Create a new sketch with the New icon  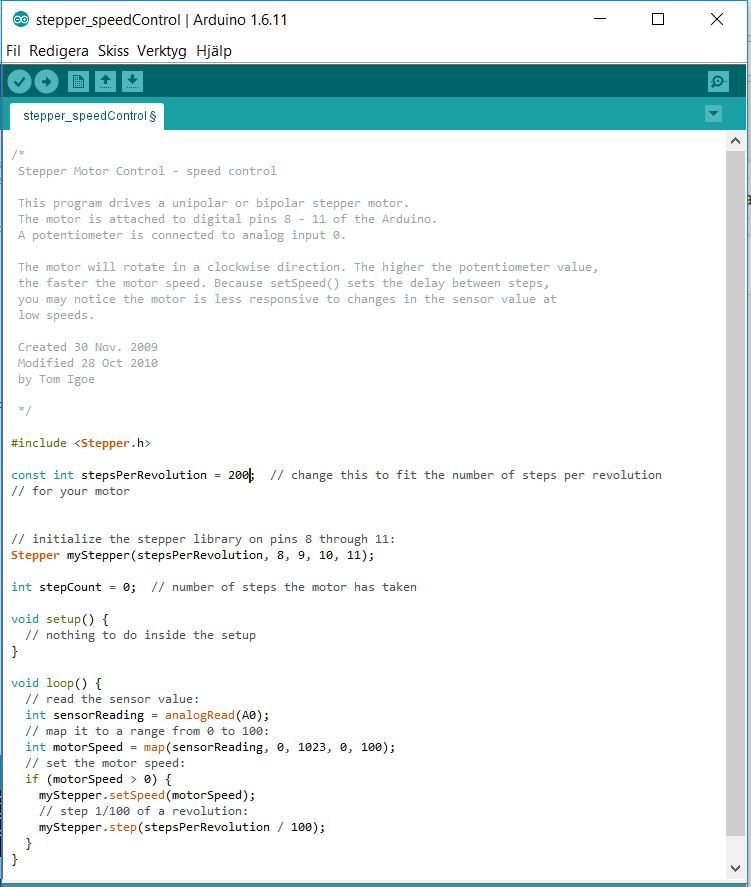pyautogui.click(x=78, y=81)
